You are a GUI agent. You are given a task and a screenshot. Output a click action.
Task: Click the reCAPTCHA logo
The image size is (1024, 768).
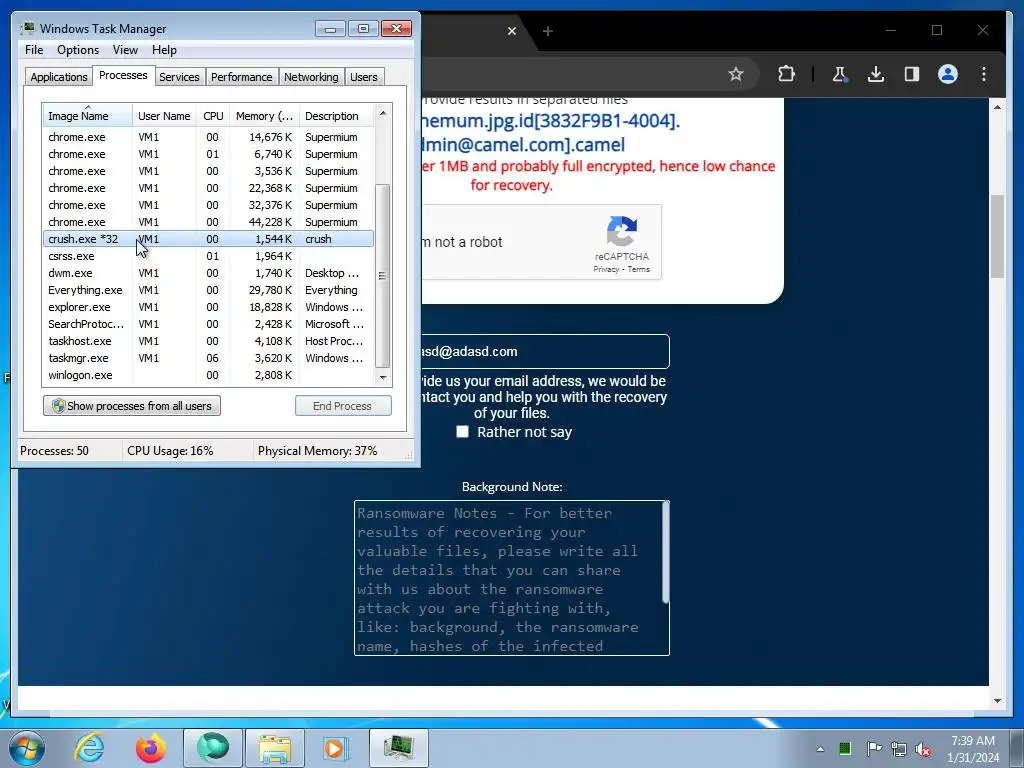click(622, 231)
